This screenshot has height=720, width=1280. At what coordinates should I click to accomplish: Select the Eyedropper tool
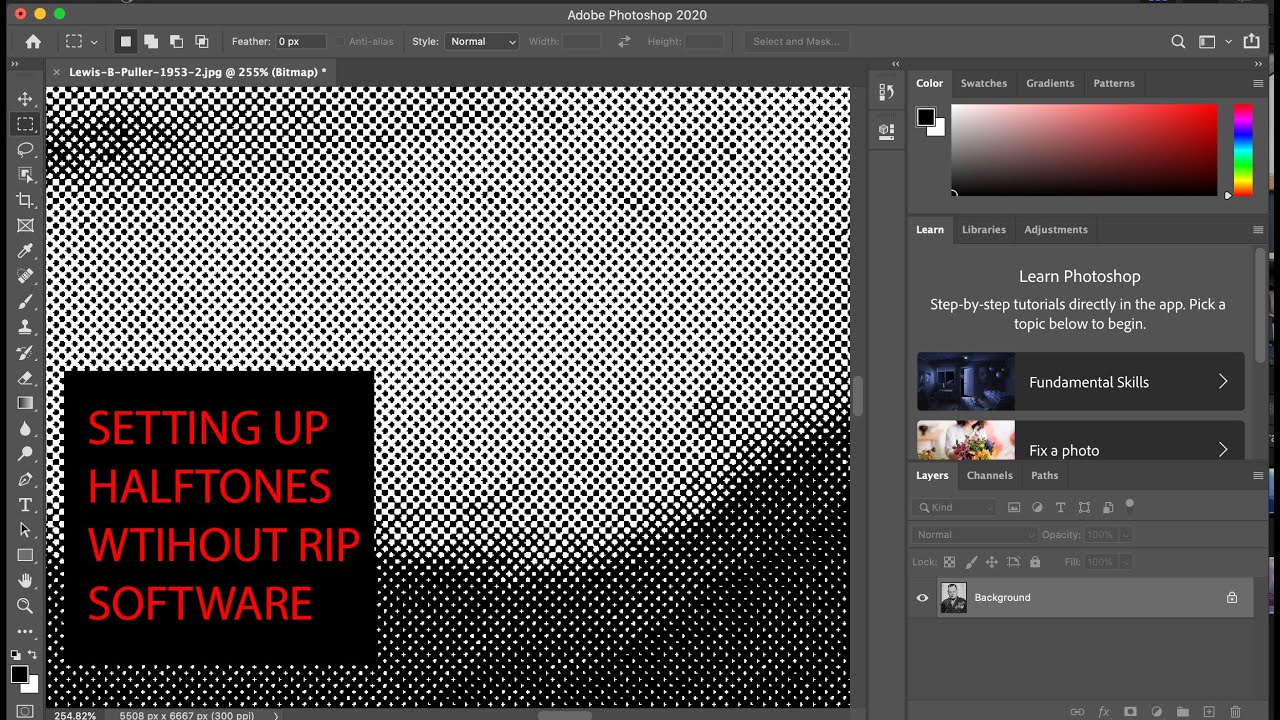coord(25,251)
